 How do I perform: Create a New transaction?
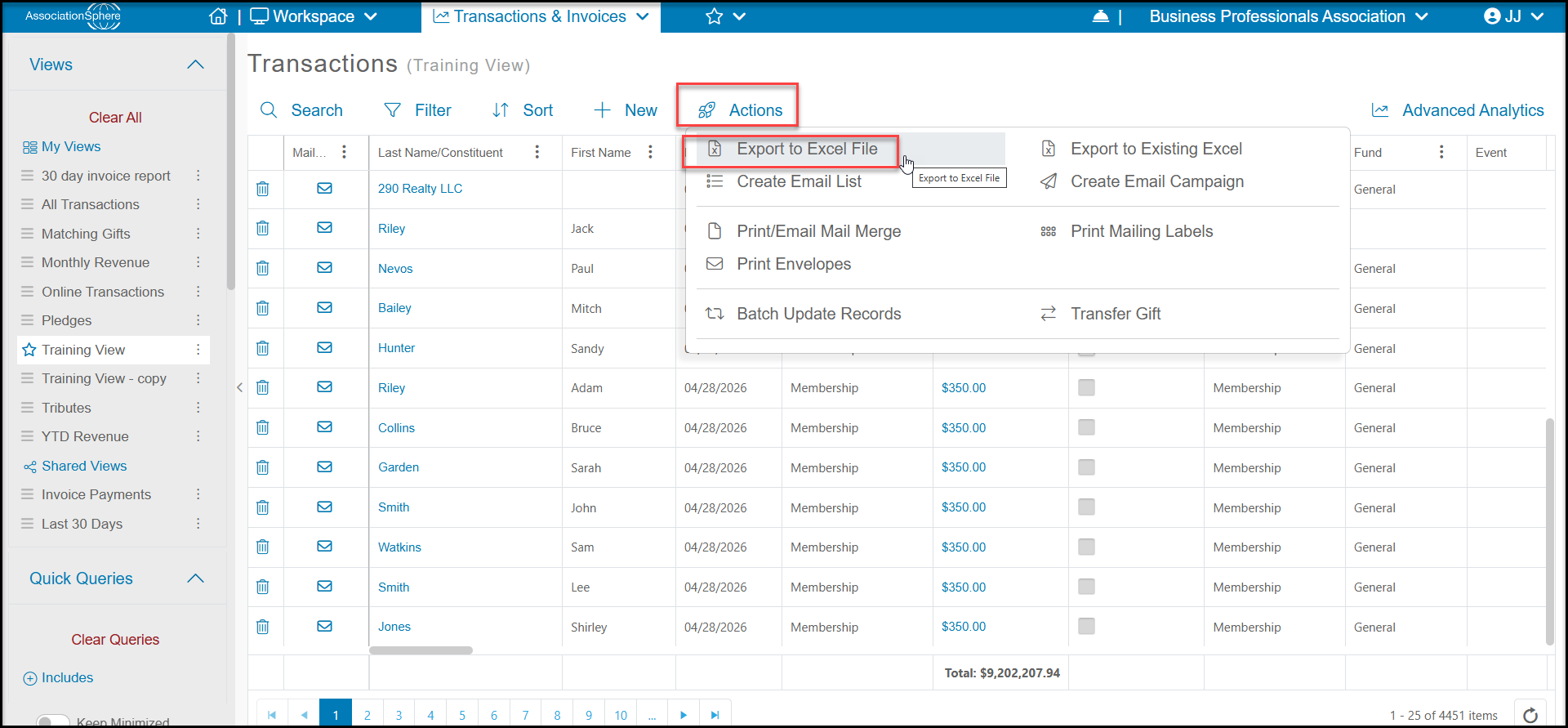625,110
